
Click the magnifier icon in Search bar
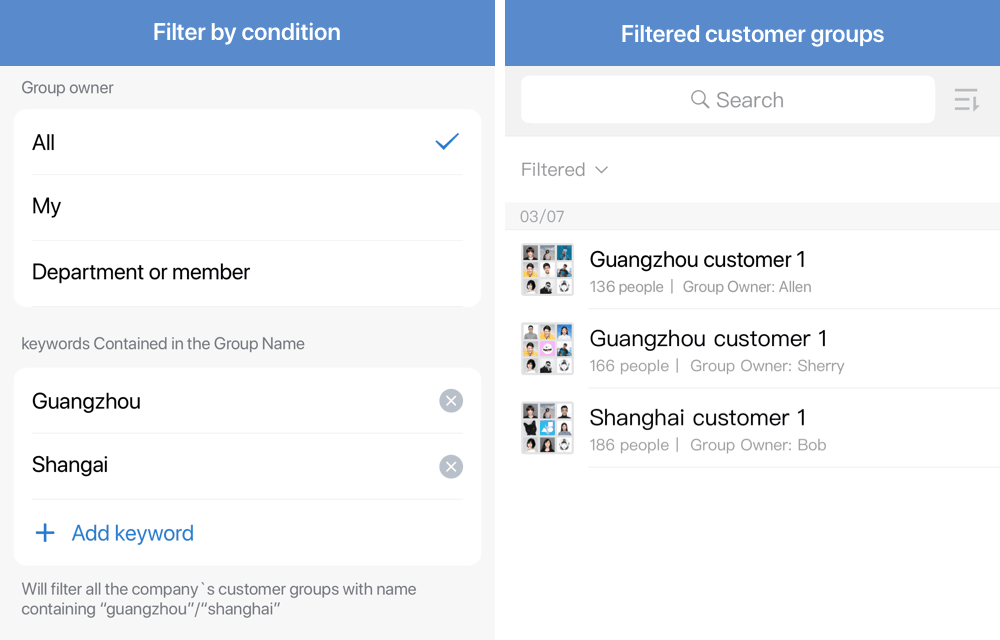[x=700, y=99]
